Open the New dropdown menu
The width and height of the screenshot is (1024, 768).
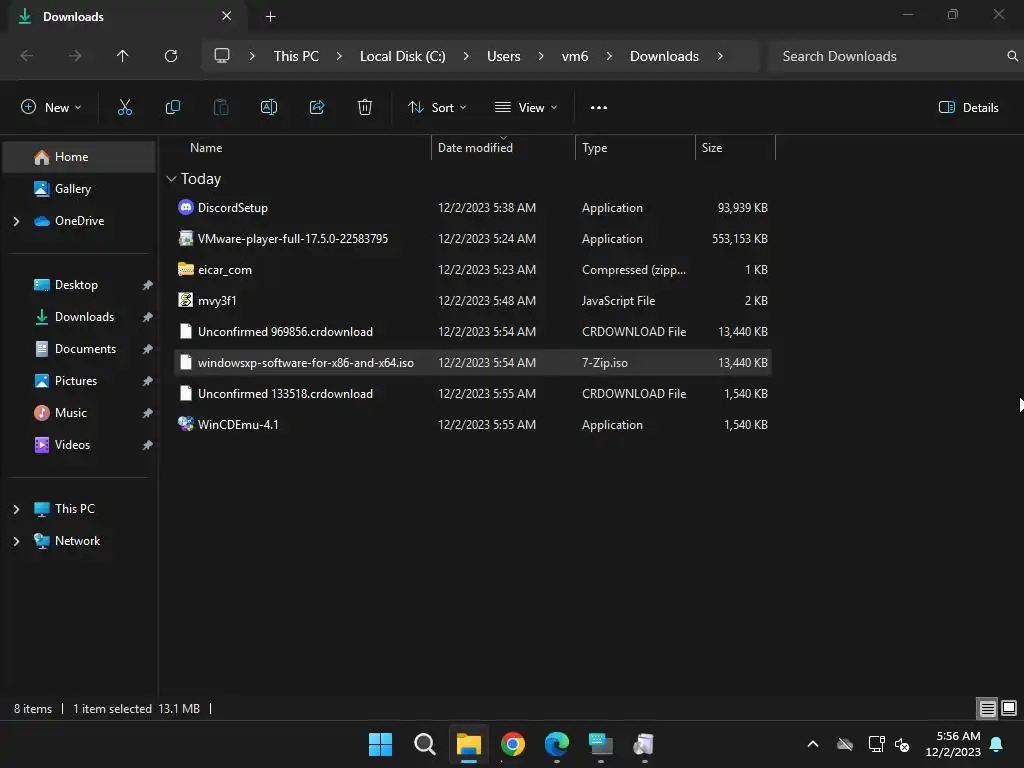coord(52,108)
